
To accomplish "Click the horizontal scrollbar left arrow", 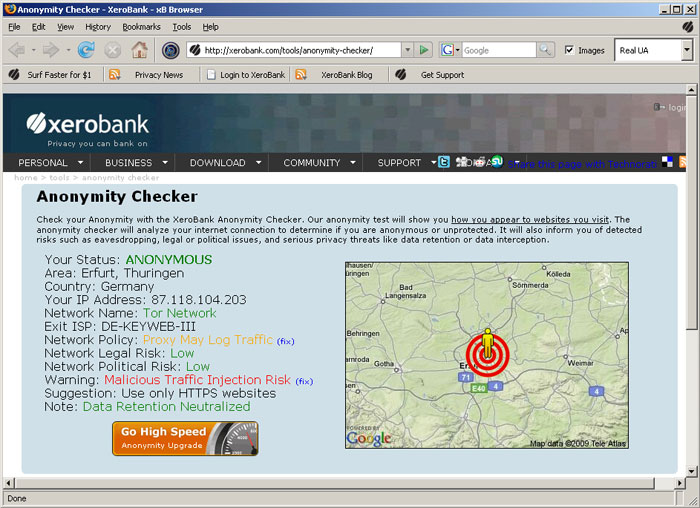I will 8,483.
